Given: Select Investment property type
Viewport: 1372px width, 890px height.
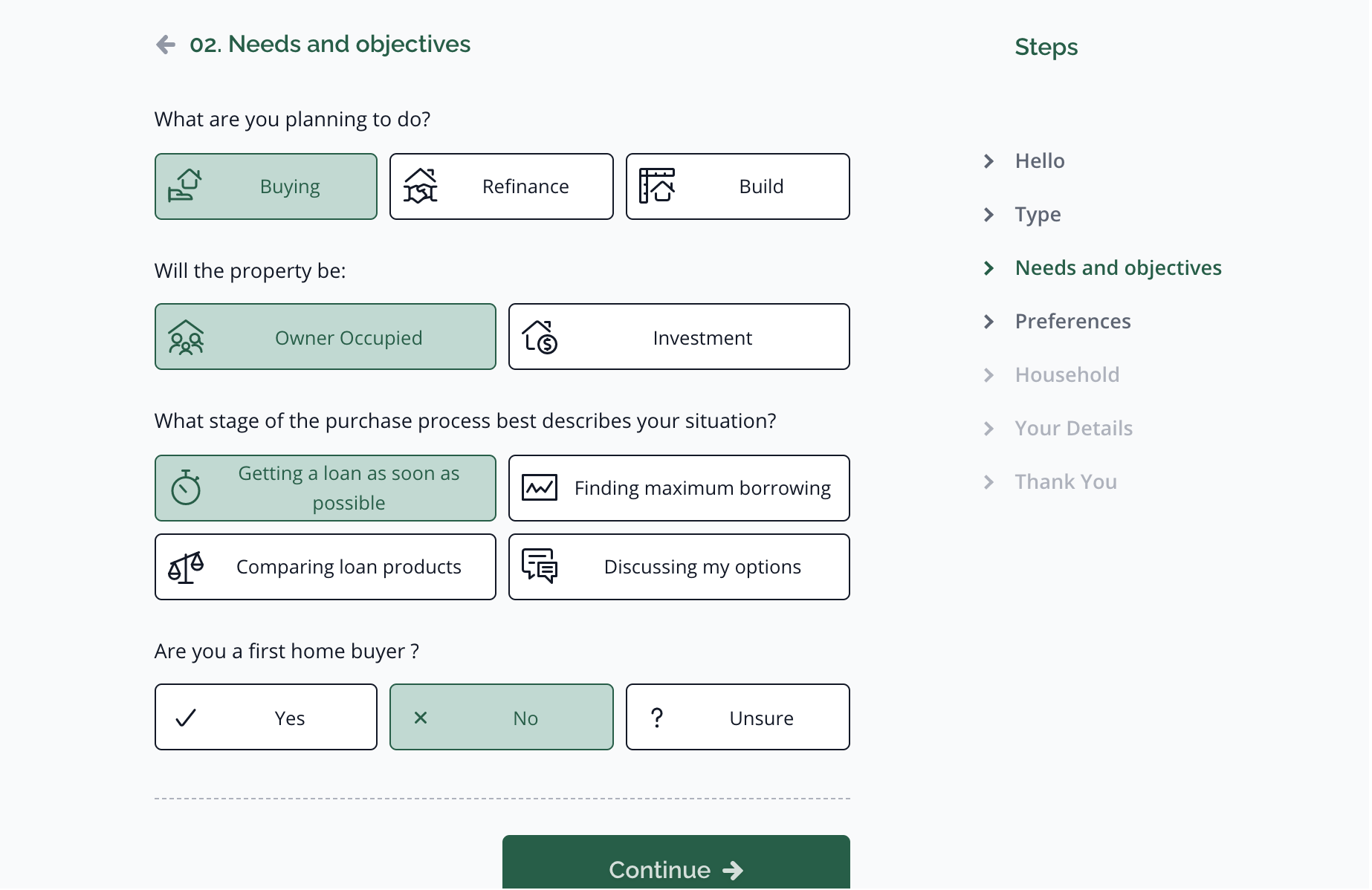Looking at the screenshot, I should pyautogui.click(x=679, y=337).
